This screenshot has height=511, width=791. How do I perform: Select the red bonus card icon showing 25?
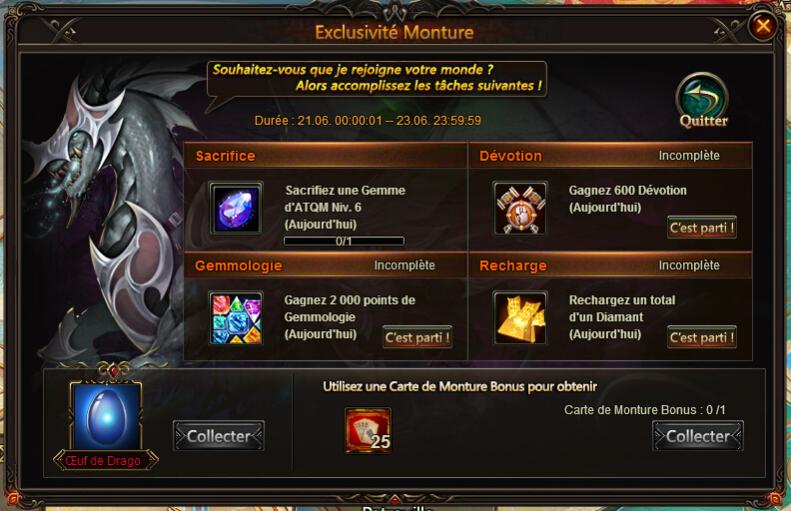tap(368, 430)
